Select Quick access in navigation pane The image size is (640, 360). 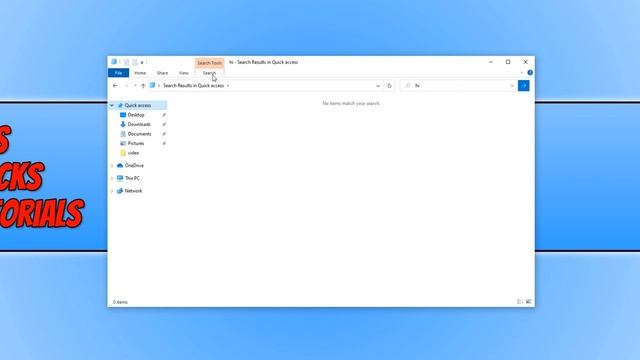138,105
